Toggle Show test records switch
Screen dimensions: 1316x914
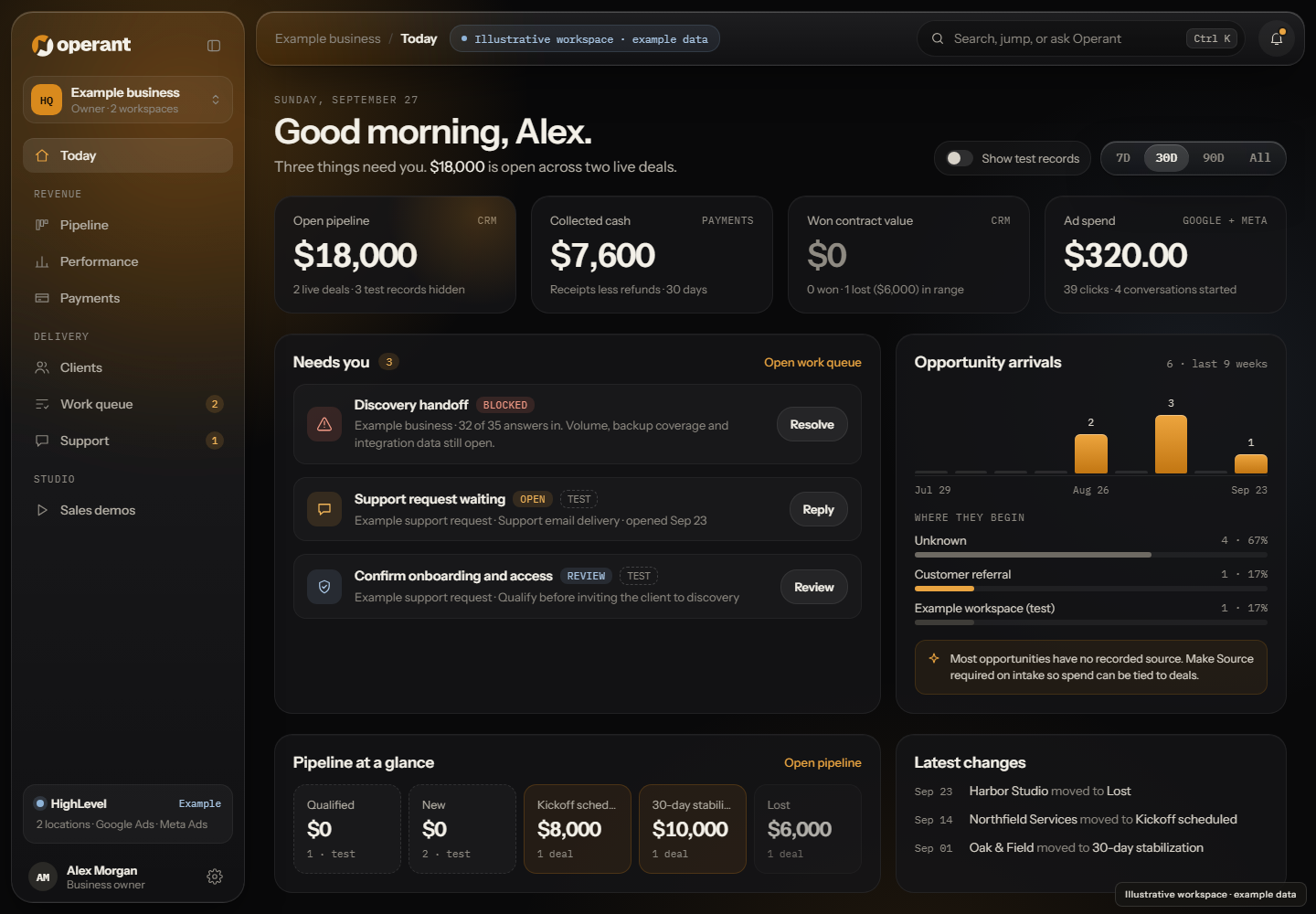[x=959, y=158]
